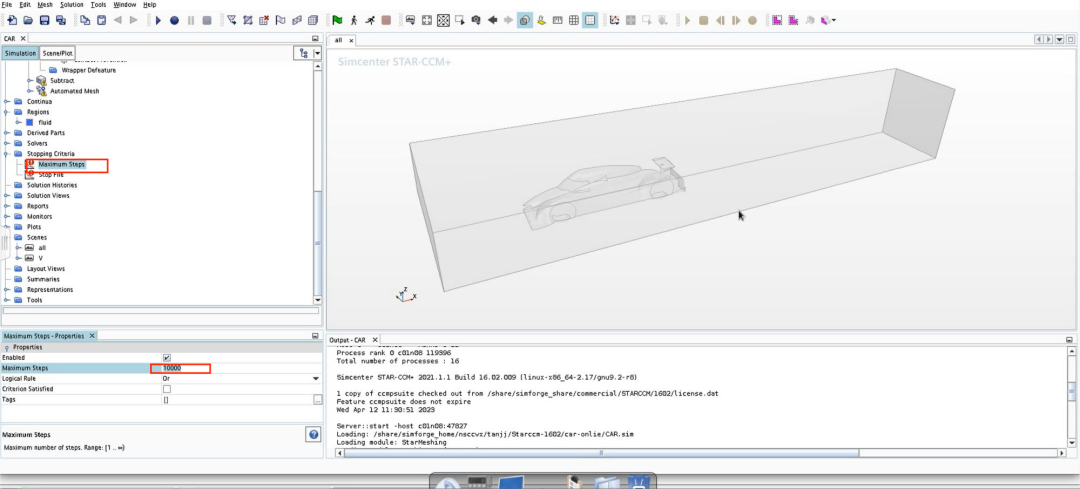The height and width of the screenshot is (489, 1080).
Task: Click the Clear Generated Meshes red-x icon
Action: tap(264, 21)
